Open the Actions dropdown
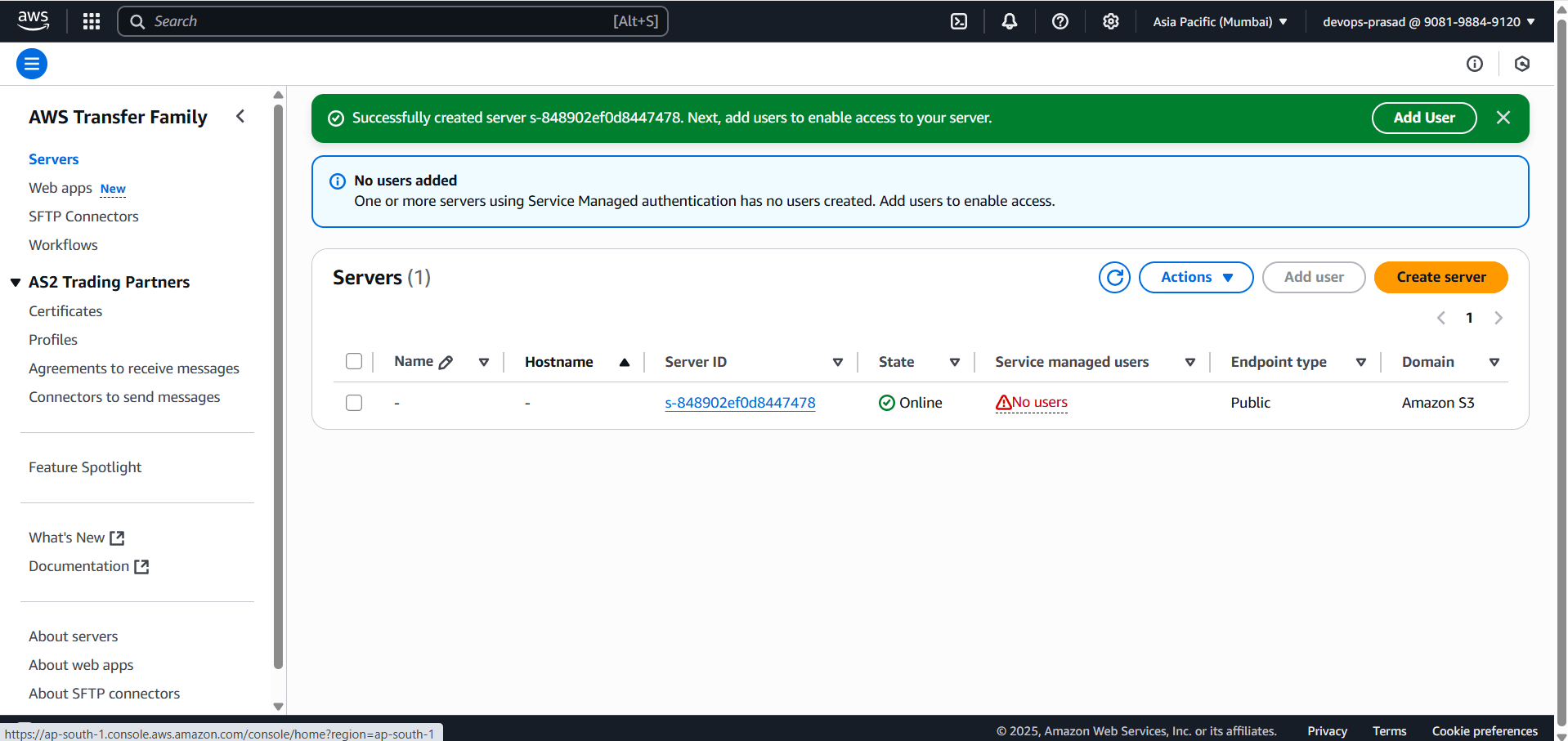The image size is (1568, 741). click(1195, 277)
